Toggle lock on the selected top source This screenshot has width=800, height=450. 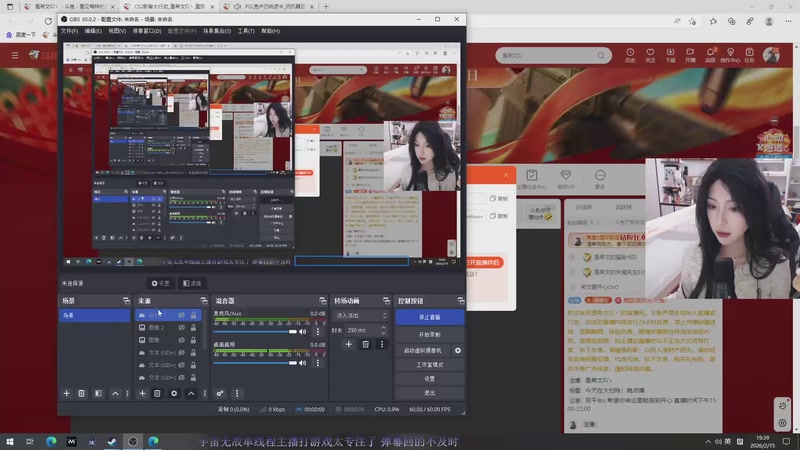(193, 315)
